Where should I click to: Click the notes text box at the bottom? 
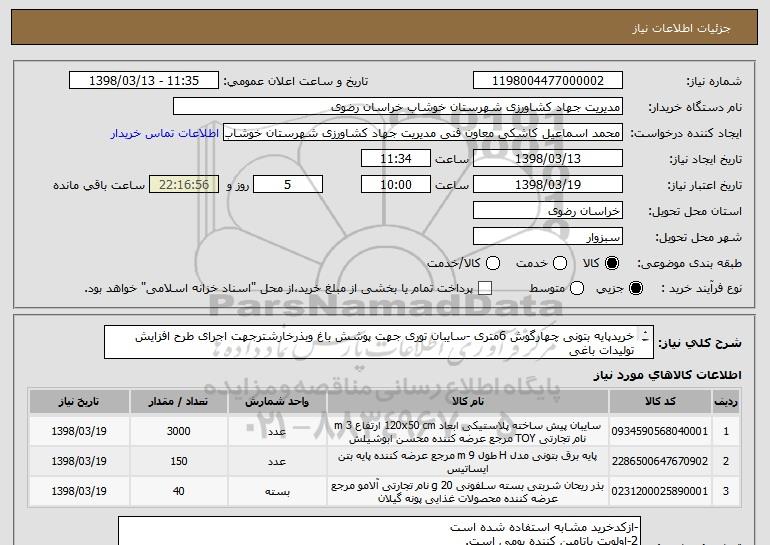379,531
